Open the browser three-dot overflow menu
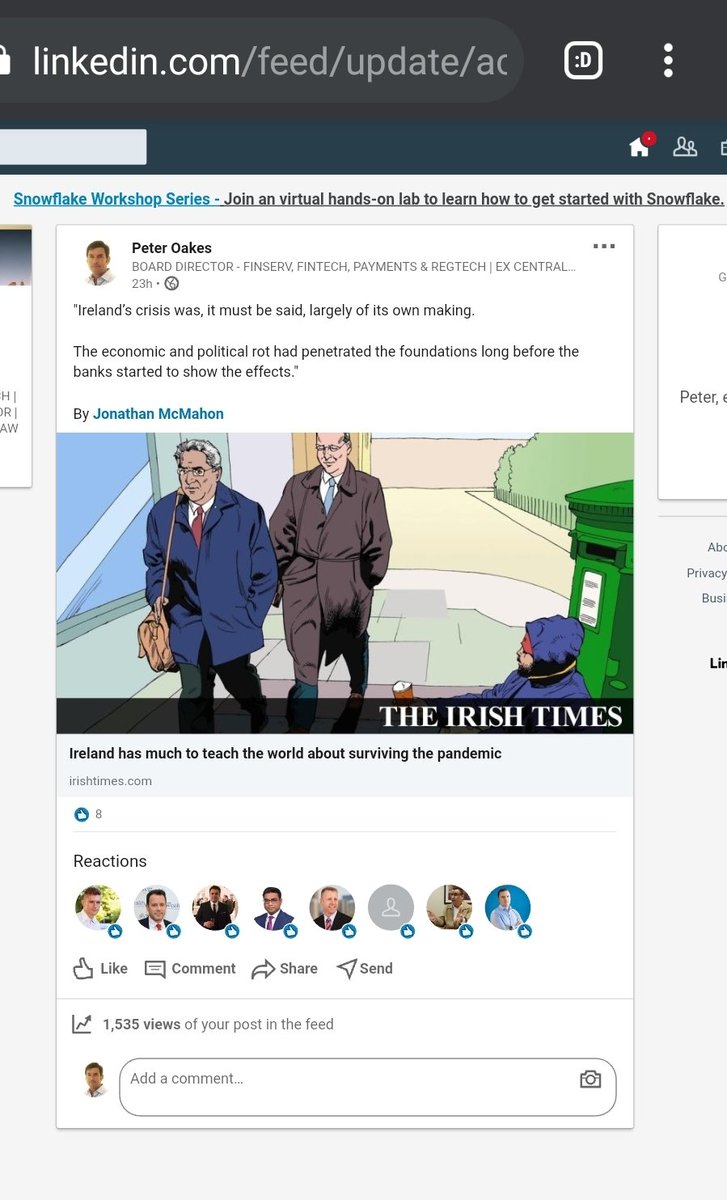Screen dimensions: 727x1200 [x=668, y=61]
